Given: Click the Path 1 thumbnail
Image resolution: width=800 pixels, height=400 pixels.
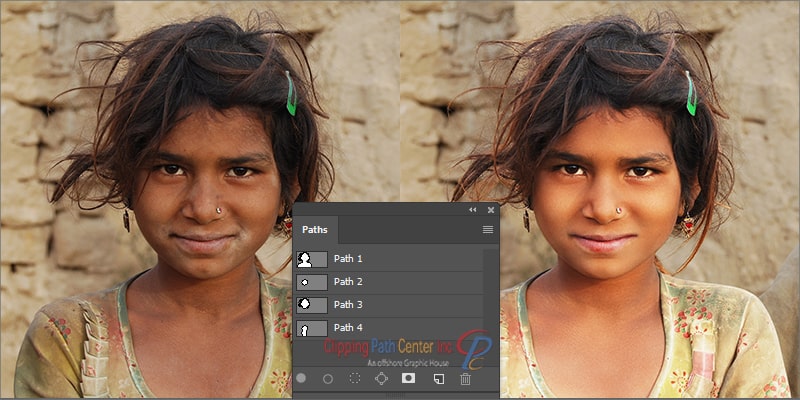Looking at the screenshot, I should (312, 259).
